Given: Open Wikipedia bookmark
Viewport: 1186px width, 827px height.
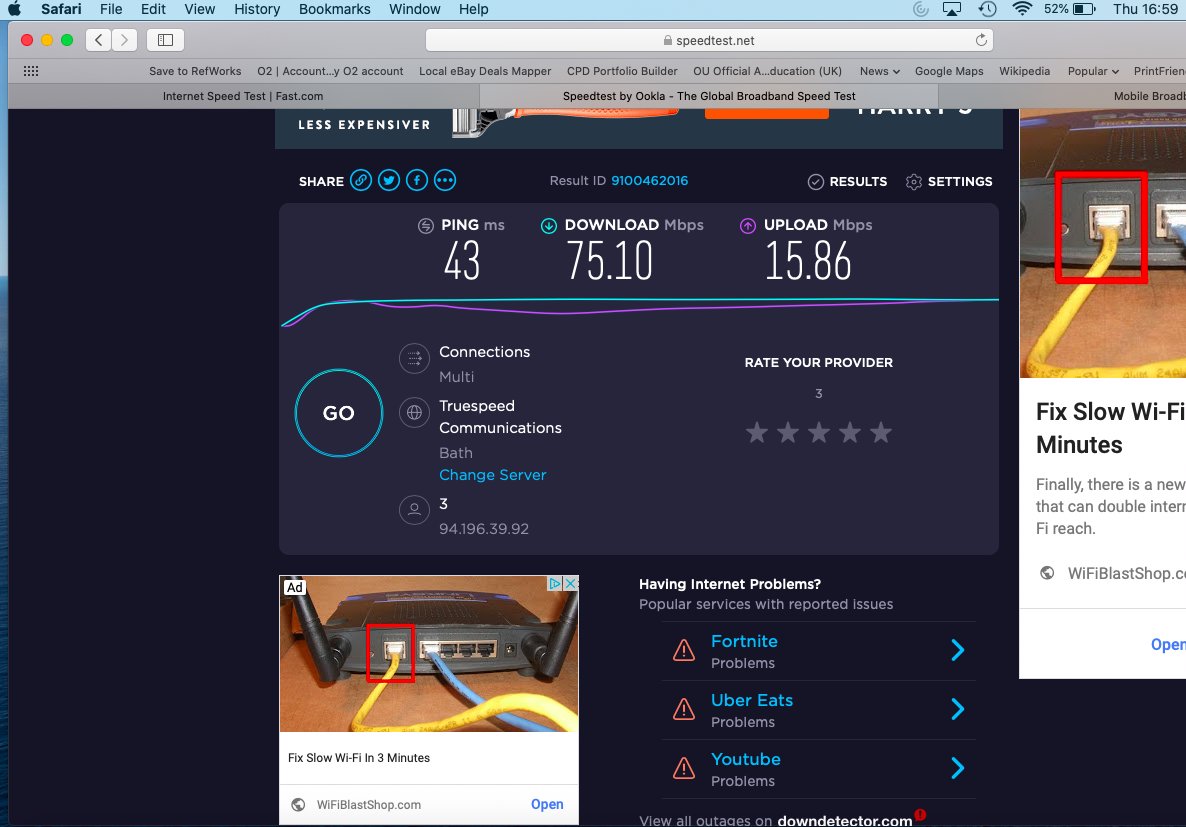Looking at the screenshot, I should (1024, 71).
